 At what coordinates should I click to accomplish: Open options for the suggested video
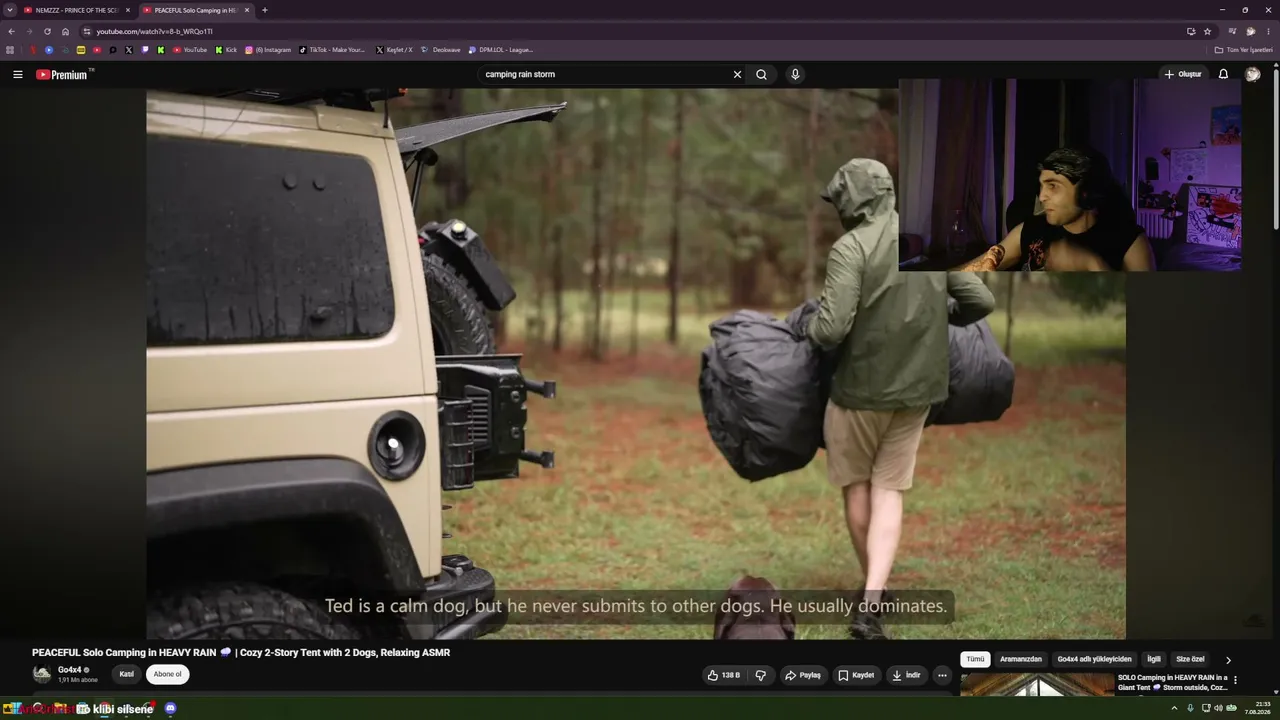1235,680
